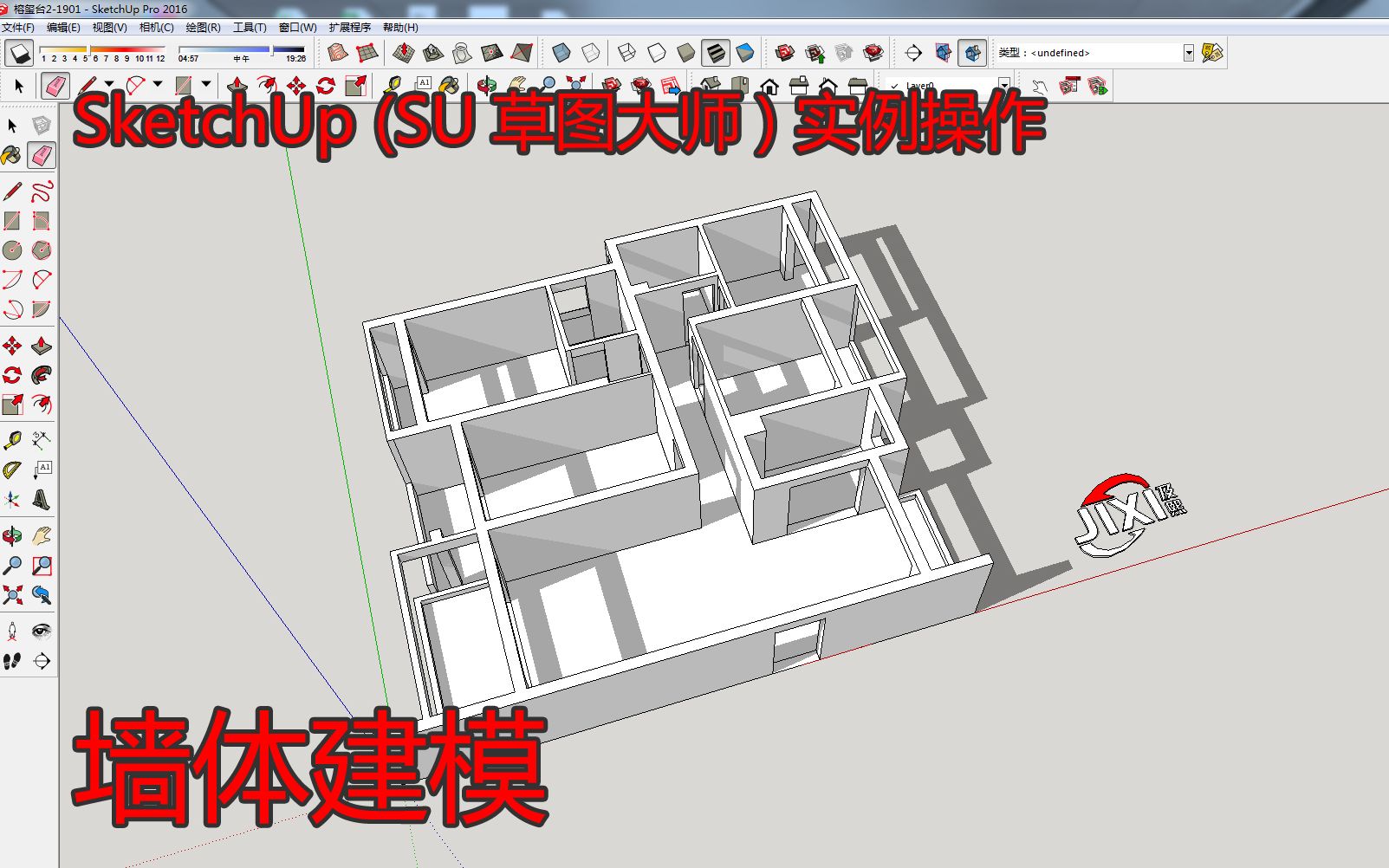Open the type undefined dropdown
This screenshot has width=1389, height=868.
tap(1189, 53)
